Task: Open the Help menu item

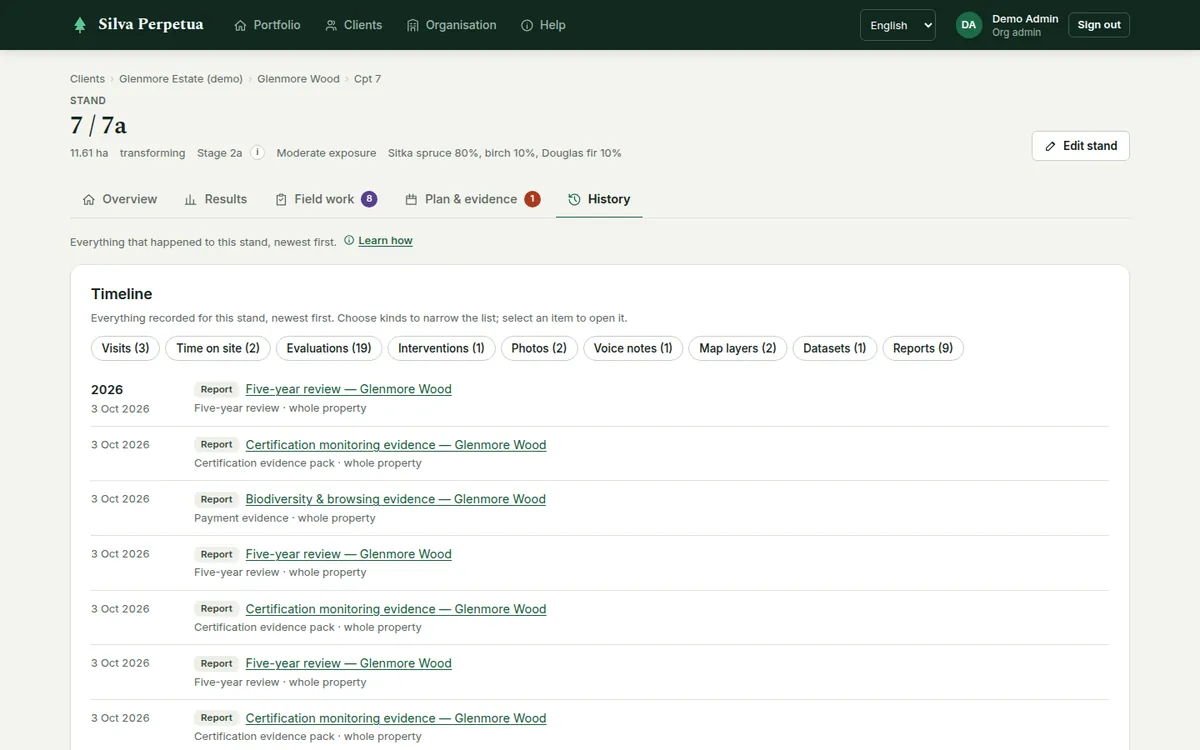Action: tap(543, 25)
